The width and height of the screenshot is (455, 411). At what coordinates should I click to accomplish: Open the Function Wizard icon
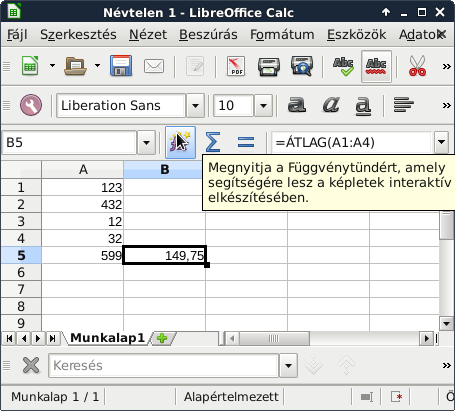click(180, 142)
